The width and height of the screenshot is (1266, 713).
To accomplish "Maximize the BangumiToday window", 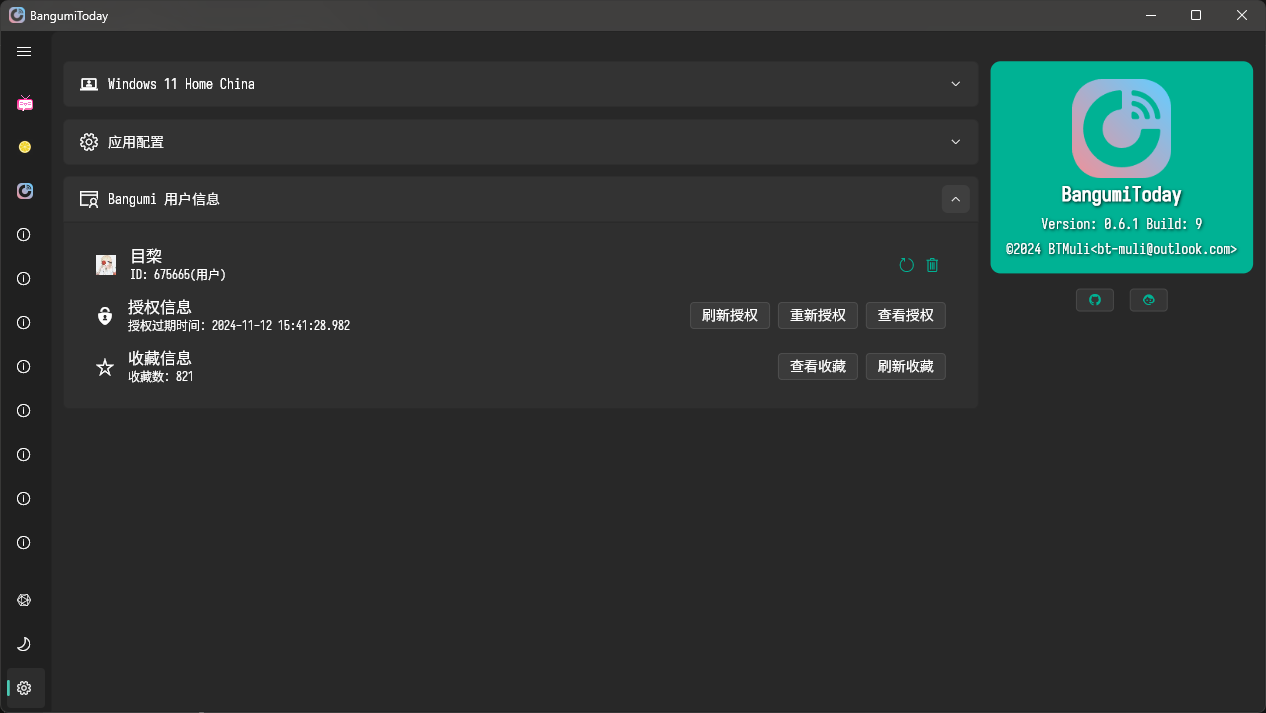I will point(1196,15).
